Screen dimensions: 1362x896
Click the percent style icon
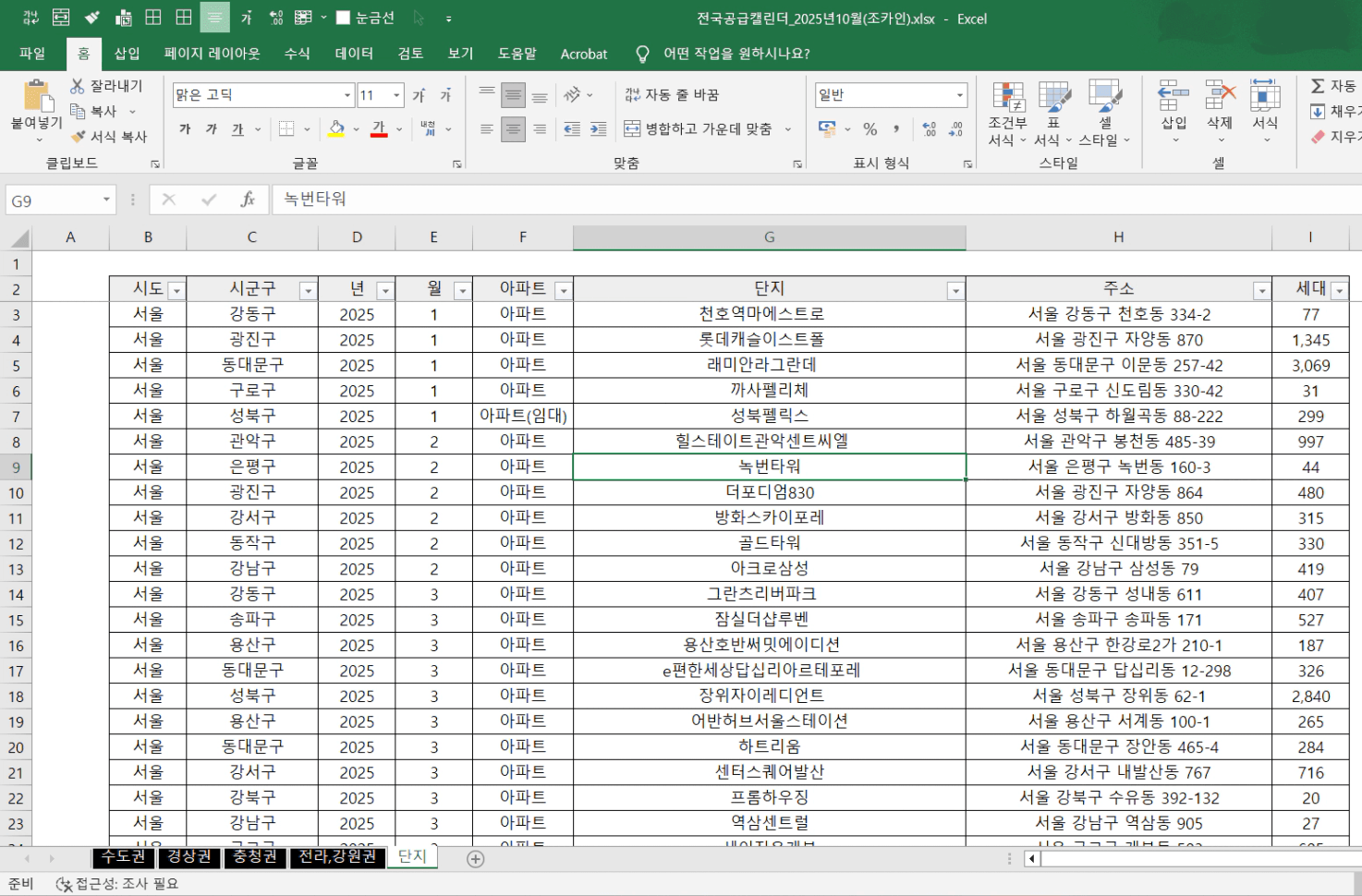(x=869, y=129)
